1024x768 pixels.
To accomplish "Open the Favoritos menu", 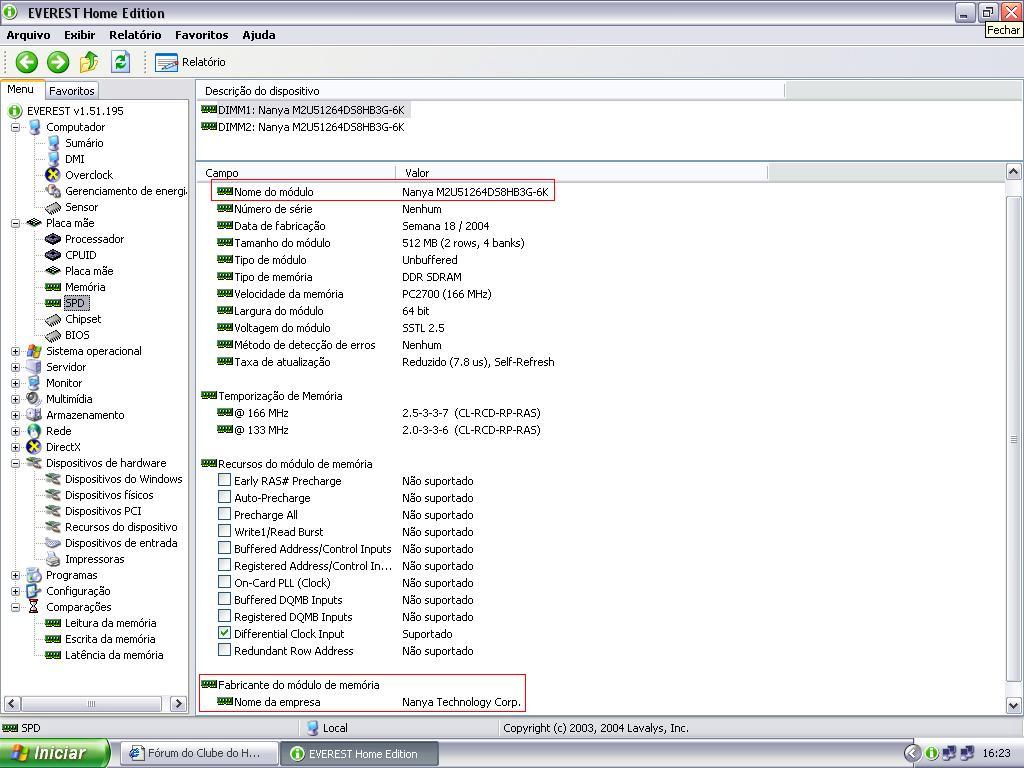I will coord(202,35).
